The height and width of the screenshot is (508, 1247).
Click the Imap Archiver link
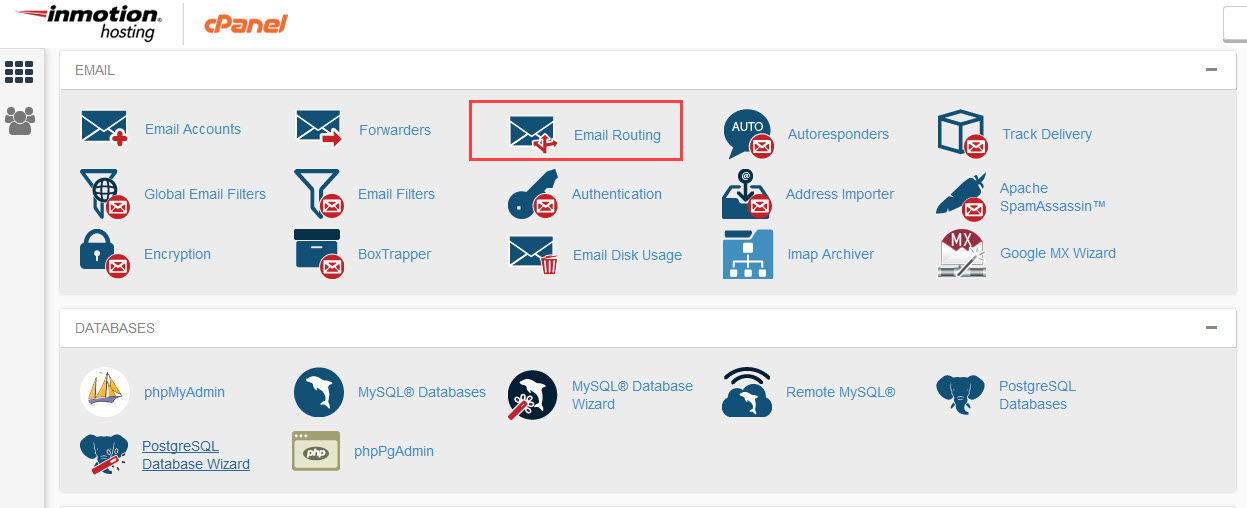coord(831,254)
